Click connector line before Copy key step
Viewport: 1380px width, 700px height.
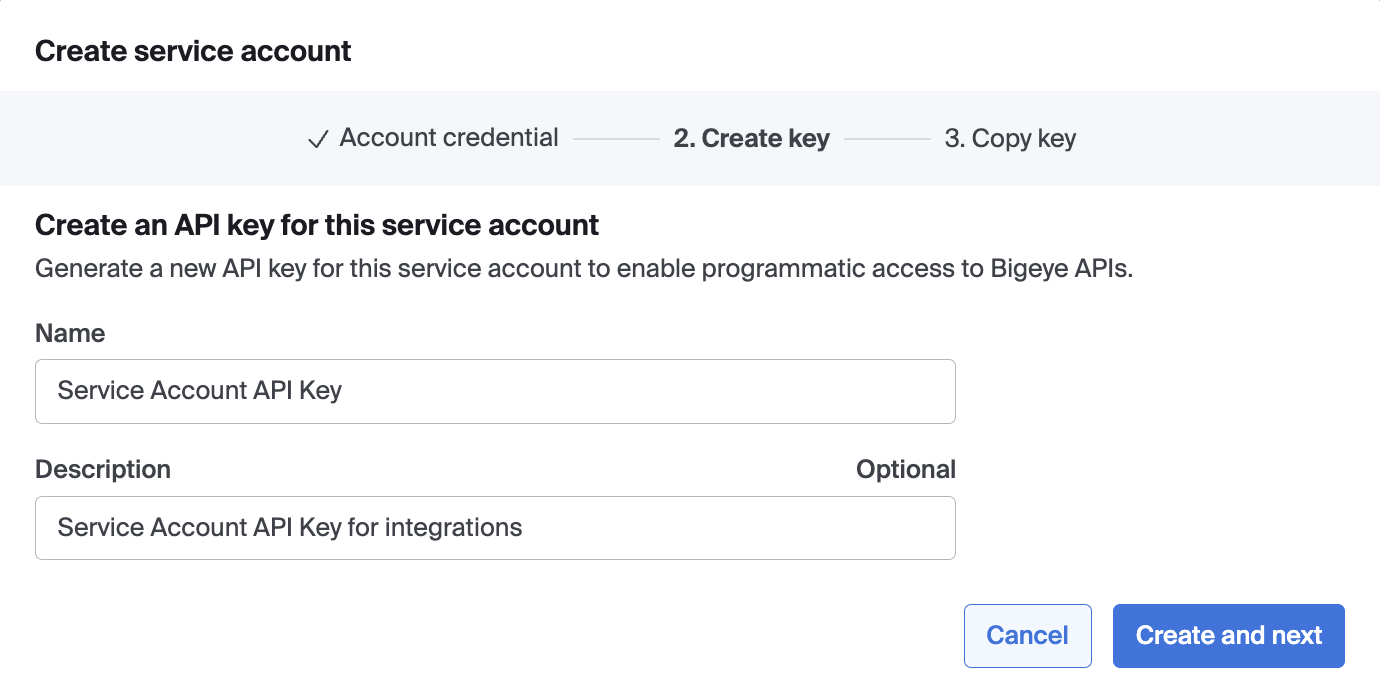coord(887,139)
